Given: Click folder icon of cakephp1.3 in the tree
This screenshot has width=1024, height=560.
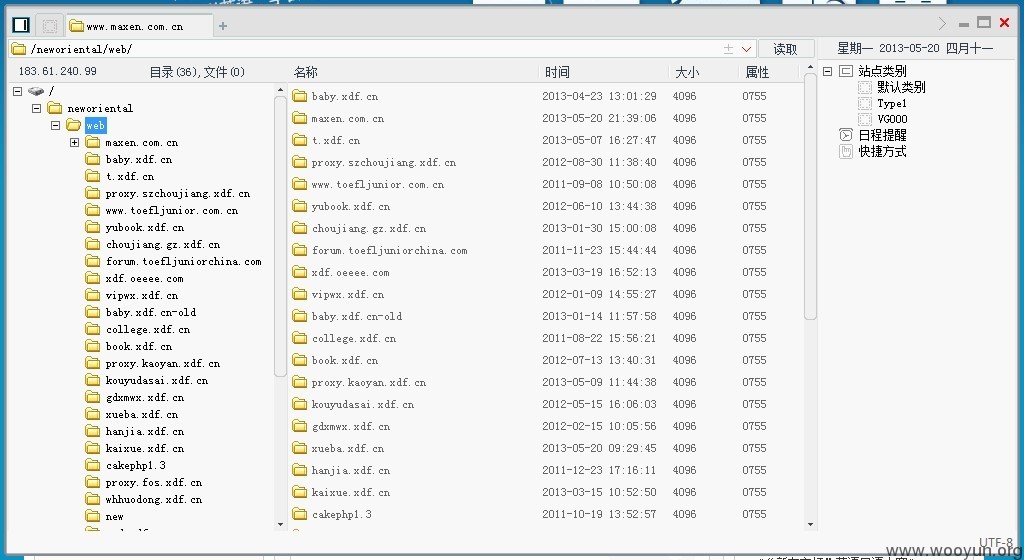Looking at the screenshot, I should point(93,465).
